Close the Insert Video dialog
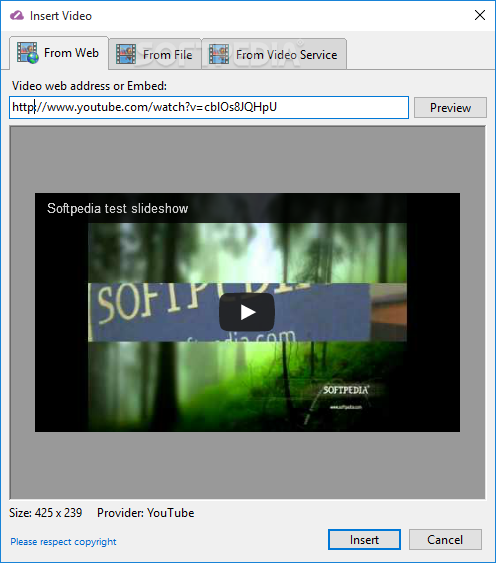The width and height of the screenshot is (496, 563). (480, 15)
